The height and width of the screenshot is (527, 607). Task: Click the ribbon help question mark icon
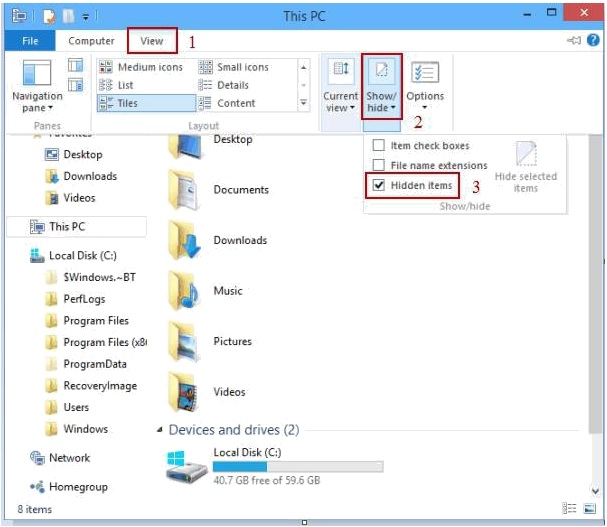coord(594,41)
